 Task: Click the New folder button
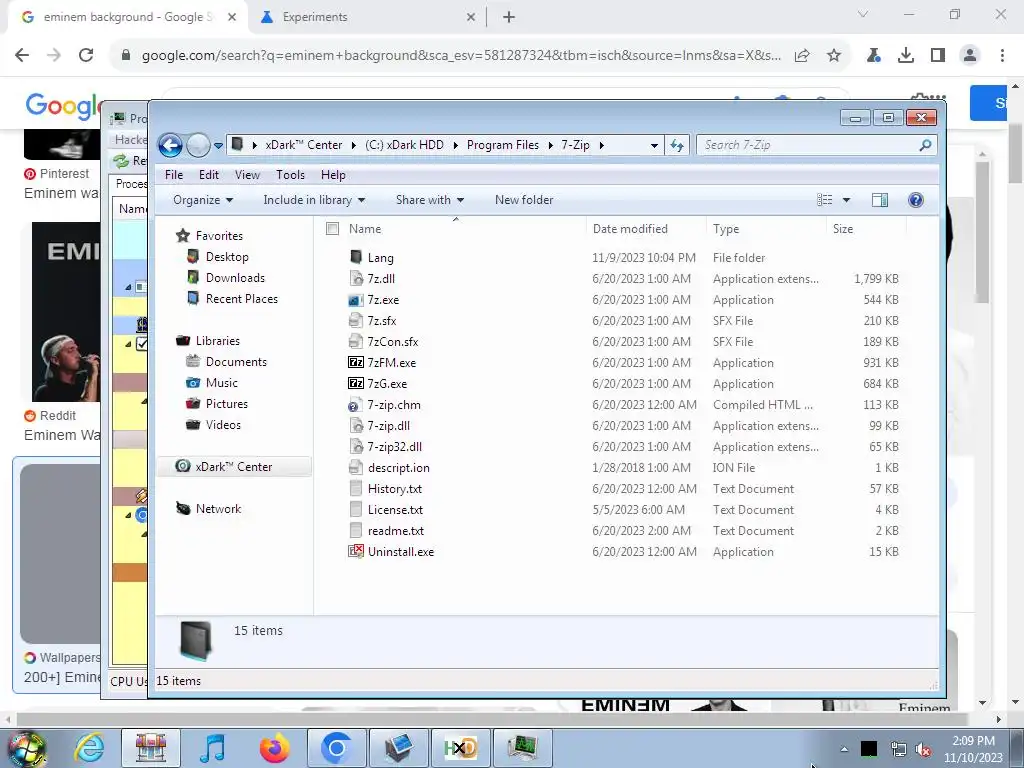(524, 200)
